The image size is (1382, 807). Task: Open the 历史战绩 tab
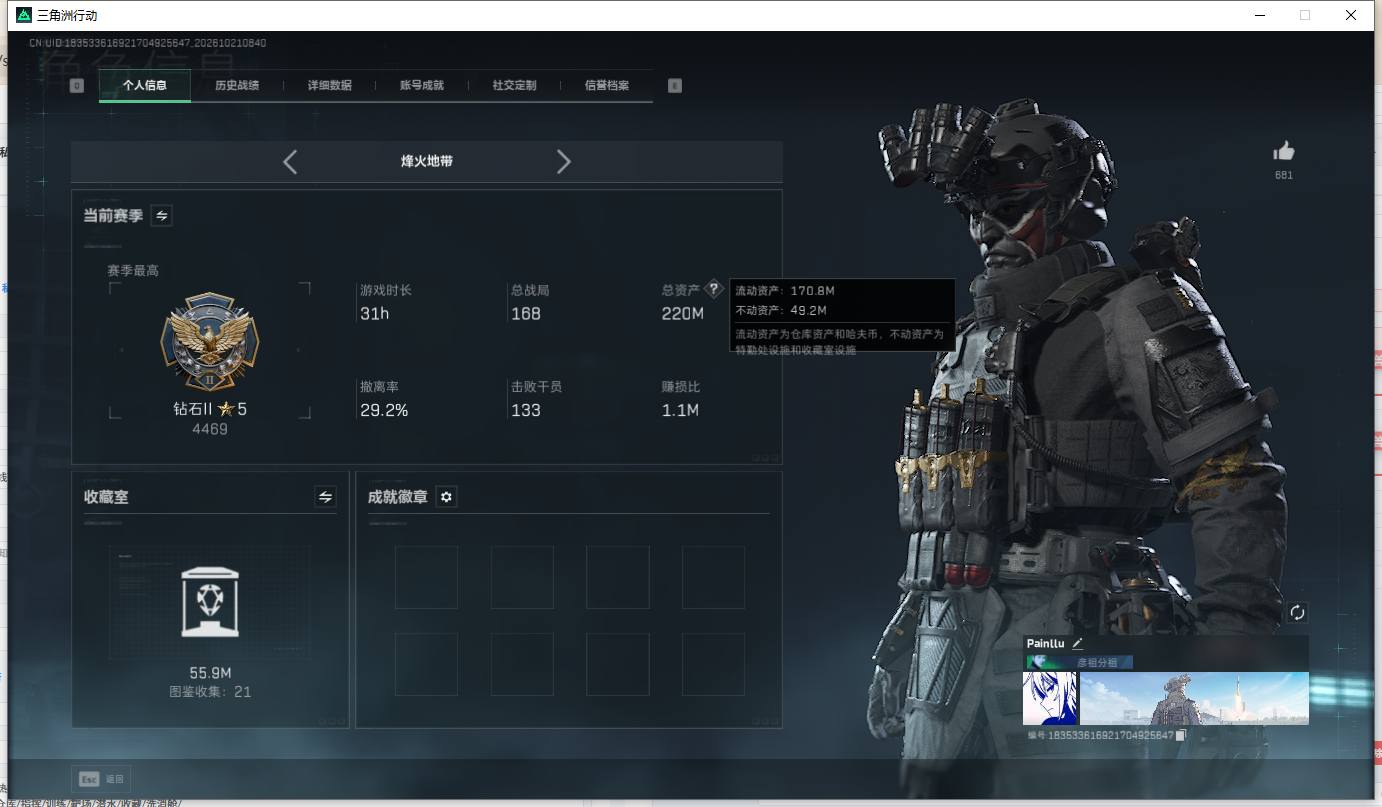237,86
